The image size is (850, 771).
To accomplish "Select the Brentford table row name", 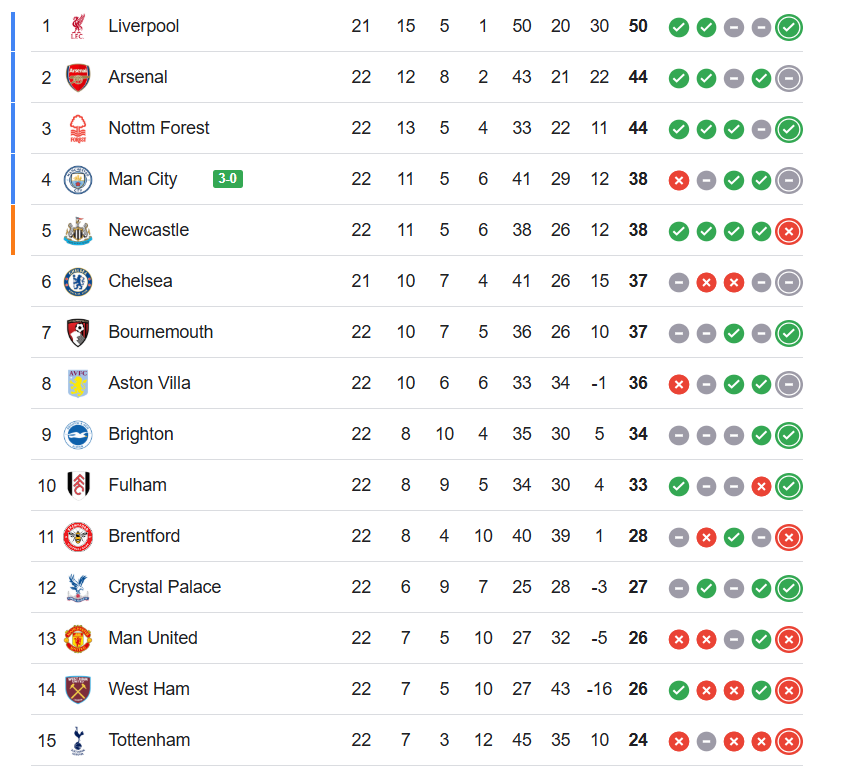I will (144, 536).
